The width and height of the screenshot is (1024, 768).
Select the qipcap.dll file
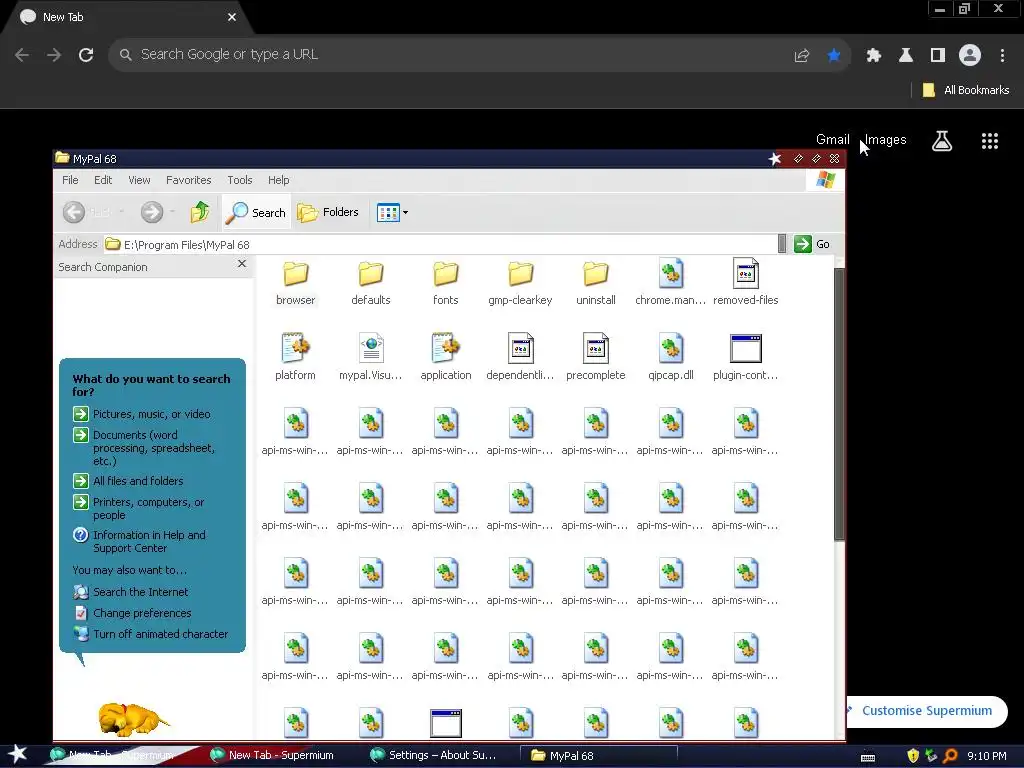(671, 358)
